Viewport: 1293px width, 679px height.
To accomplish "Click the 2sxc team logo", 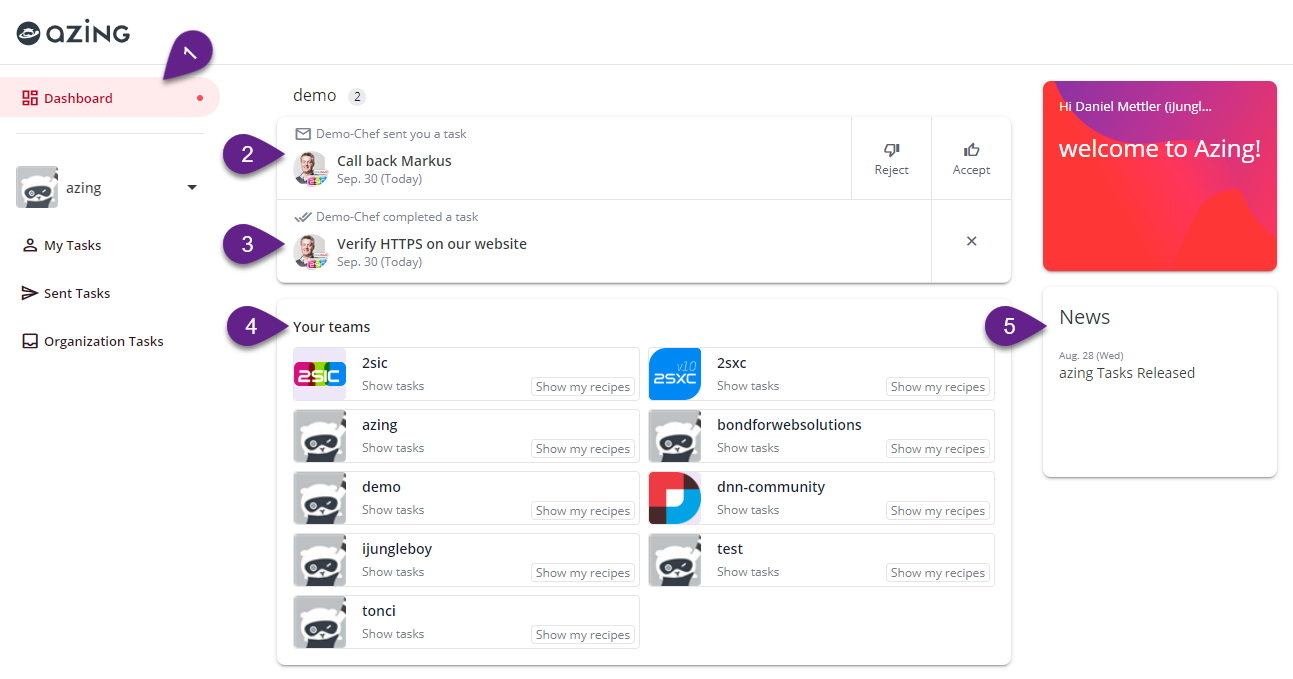I will [674, 375].
